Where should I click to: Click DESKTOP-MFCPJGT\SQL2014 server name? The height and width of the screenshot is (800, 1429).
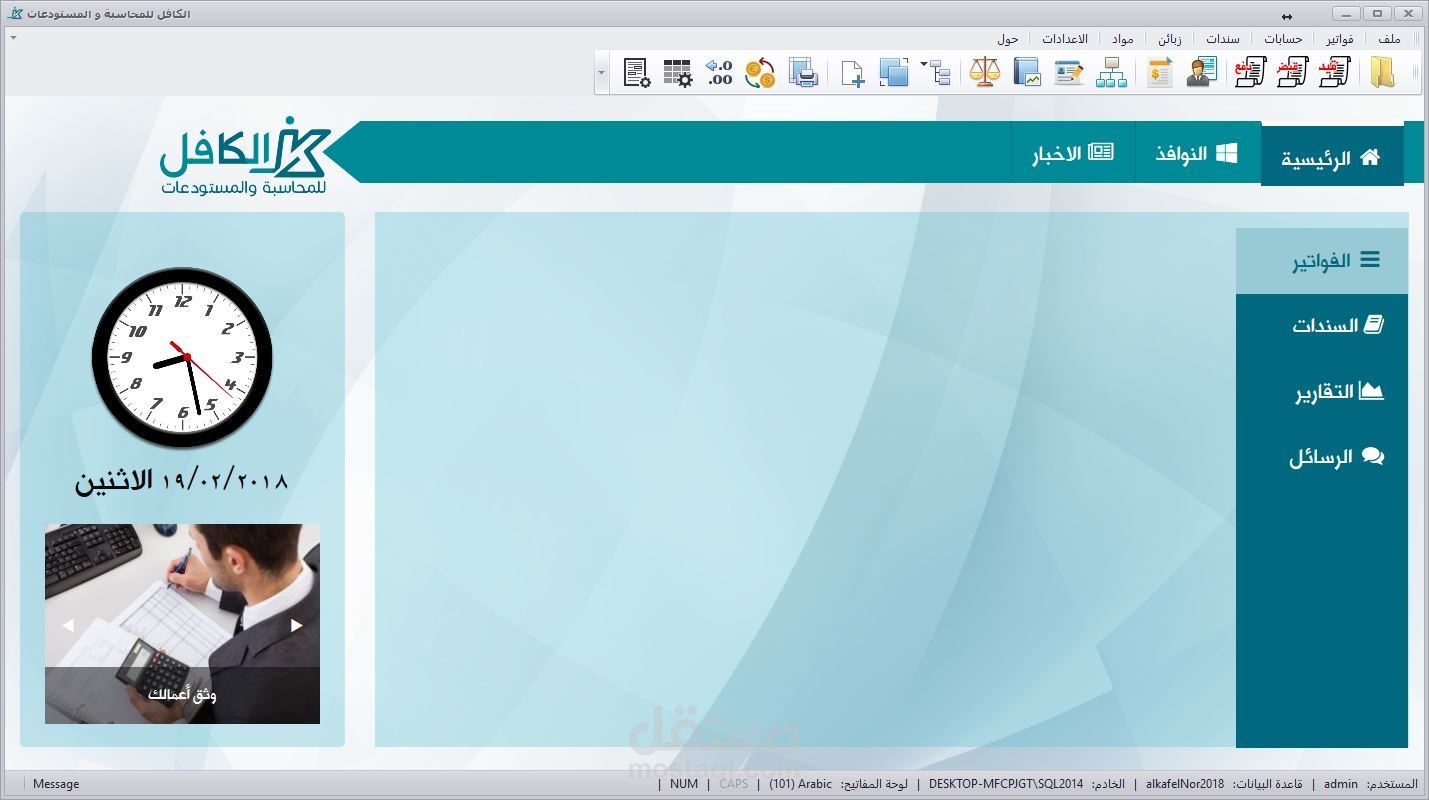pos(1005,784)
